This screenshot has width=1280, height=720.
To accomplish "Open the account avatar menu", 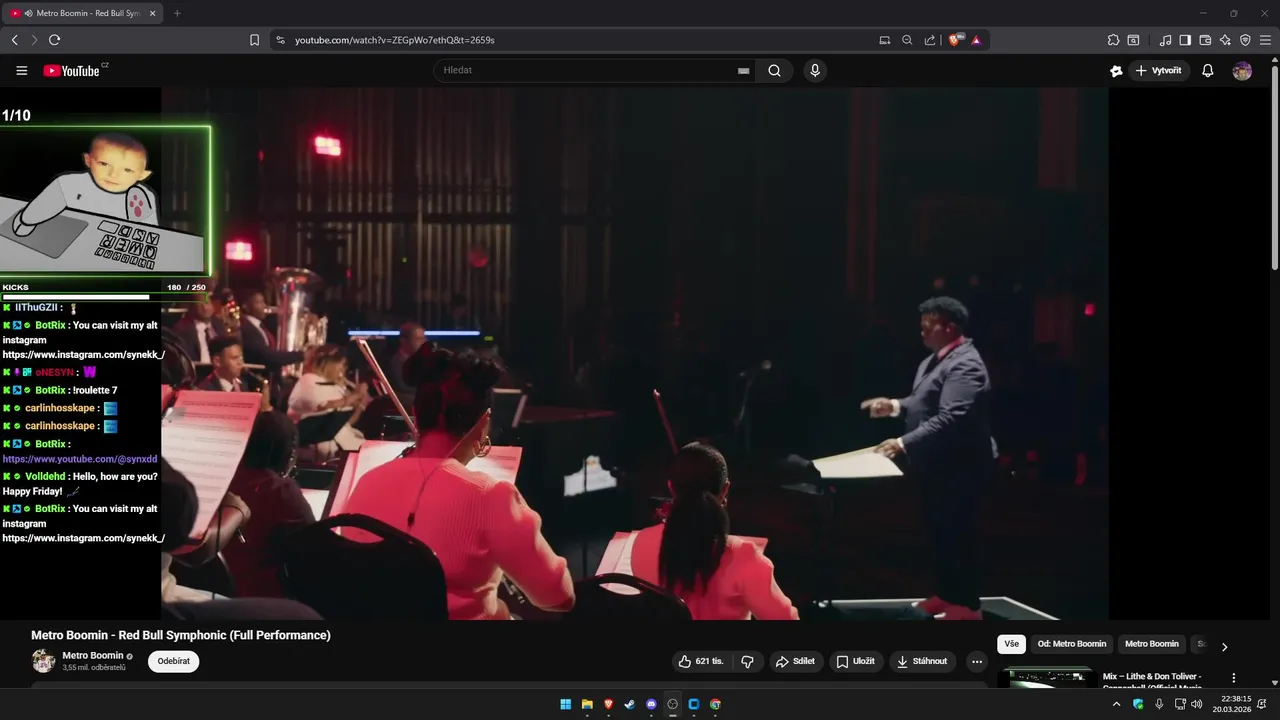I will tap(1242, 71).
